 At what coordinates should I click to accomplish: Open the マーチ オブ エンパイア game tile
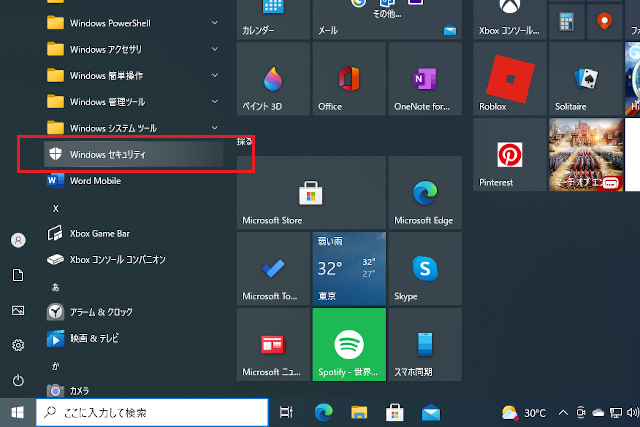click(586, 155)
